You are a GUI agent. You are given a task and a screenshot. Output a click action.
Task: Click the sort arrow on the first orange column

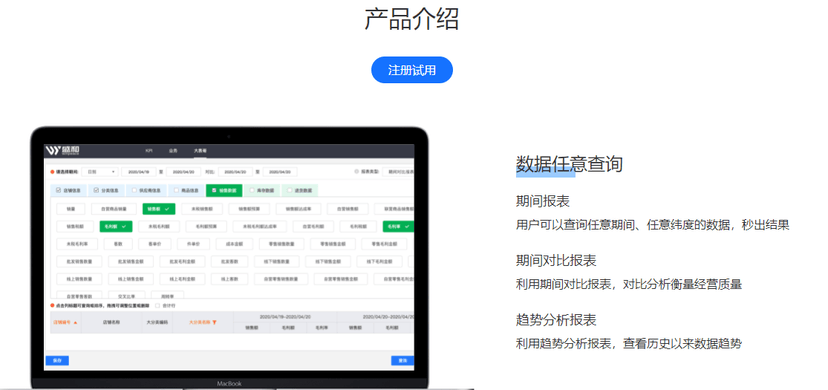(75, 322)
